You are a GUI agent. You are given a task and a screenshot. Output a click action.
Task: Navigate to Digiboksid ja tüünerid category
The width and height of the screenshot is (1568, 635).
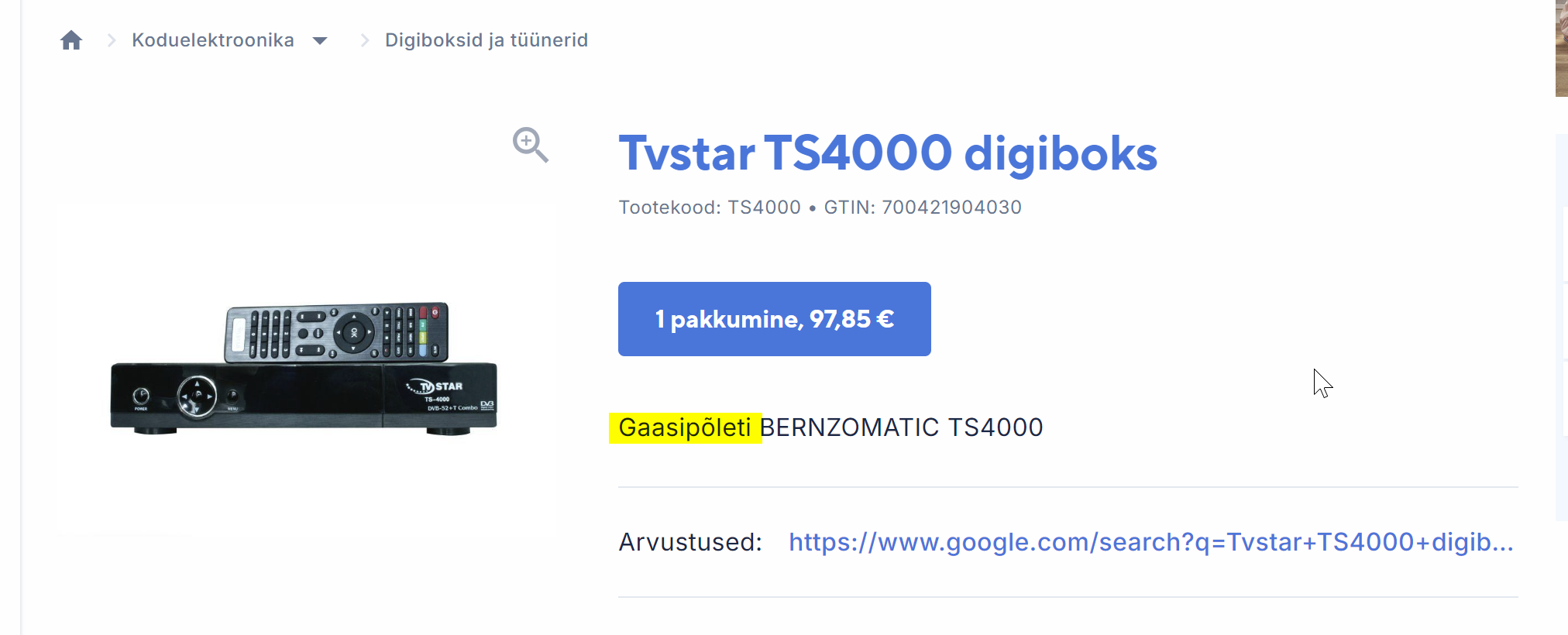point(487,40)
